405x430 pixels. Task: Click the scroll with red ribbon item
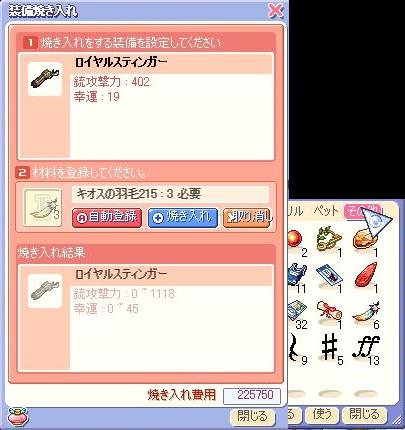click(x=329, y=312)
